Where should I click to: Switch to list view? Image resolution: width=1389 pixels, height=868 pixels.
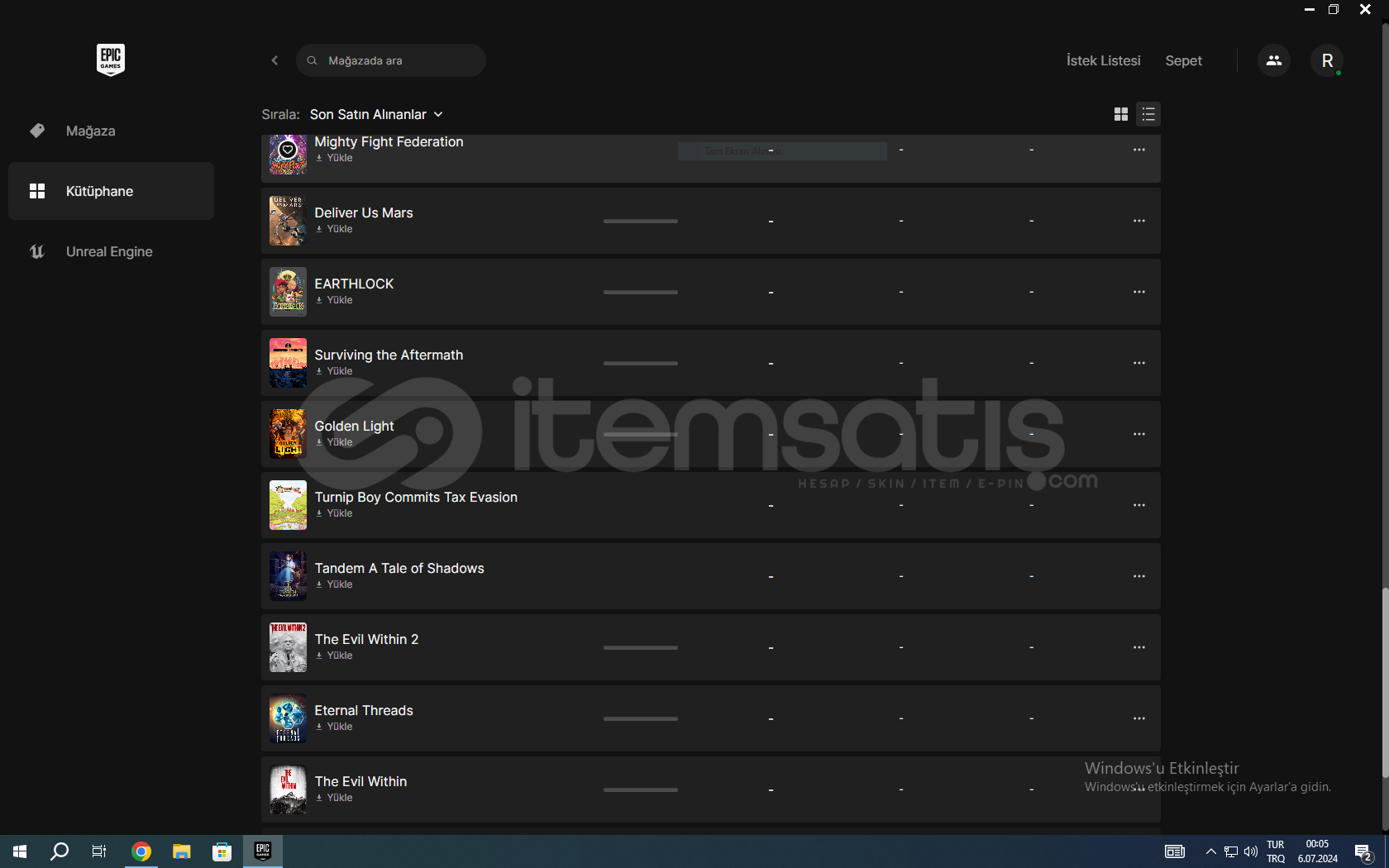(x=1148, y=114)
